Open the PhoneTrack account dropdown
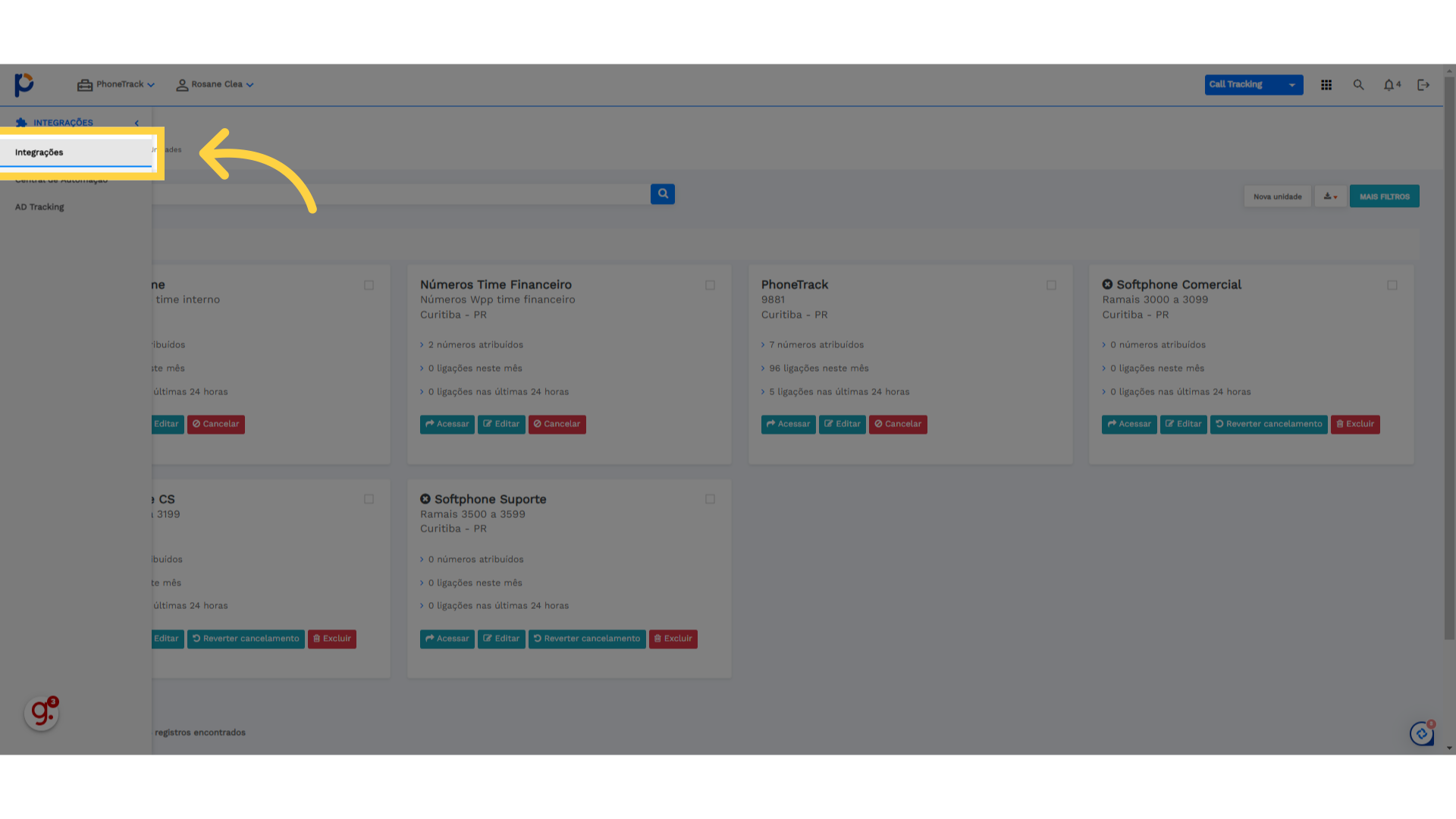1456x819 pixels. [115, 85]
